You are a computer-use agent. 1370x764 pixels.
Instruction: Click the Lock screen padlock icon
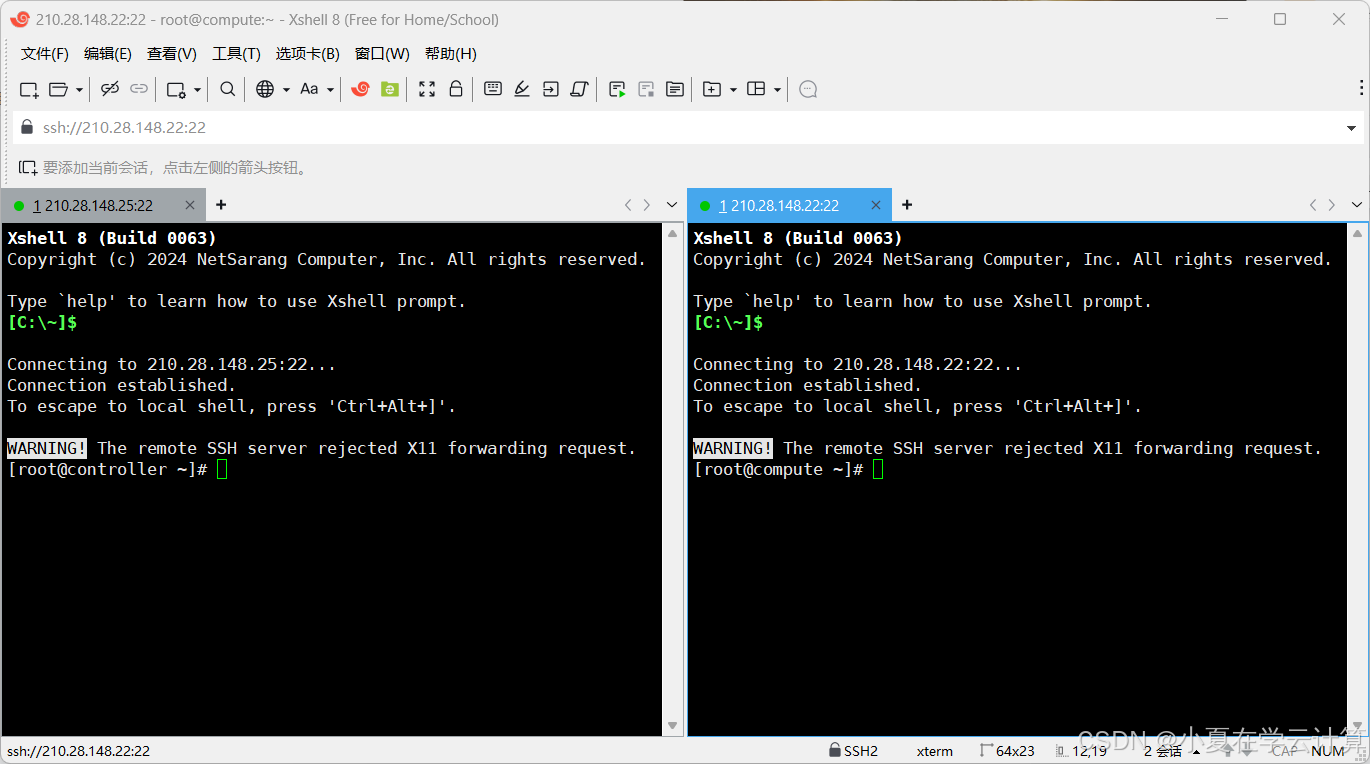[456, 89]
